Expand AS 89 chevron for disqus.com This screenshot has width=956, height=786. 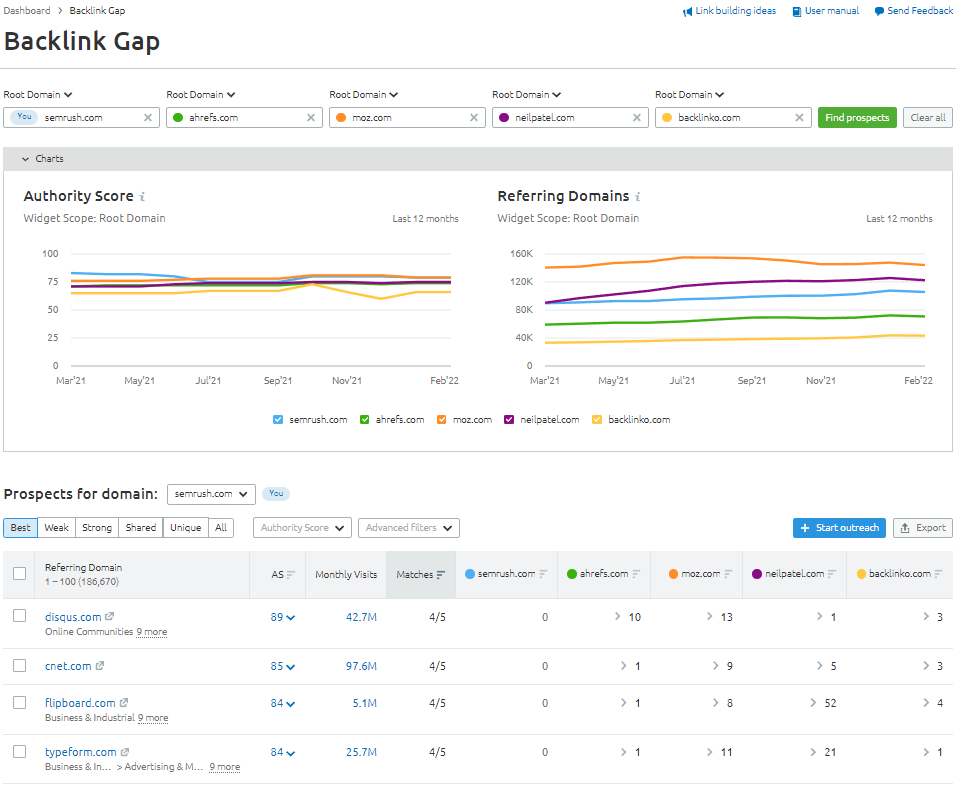coord(291,618)
